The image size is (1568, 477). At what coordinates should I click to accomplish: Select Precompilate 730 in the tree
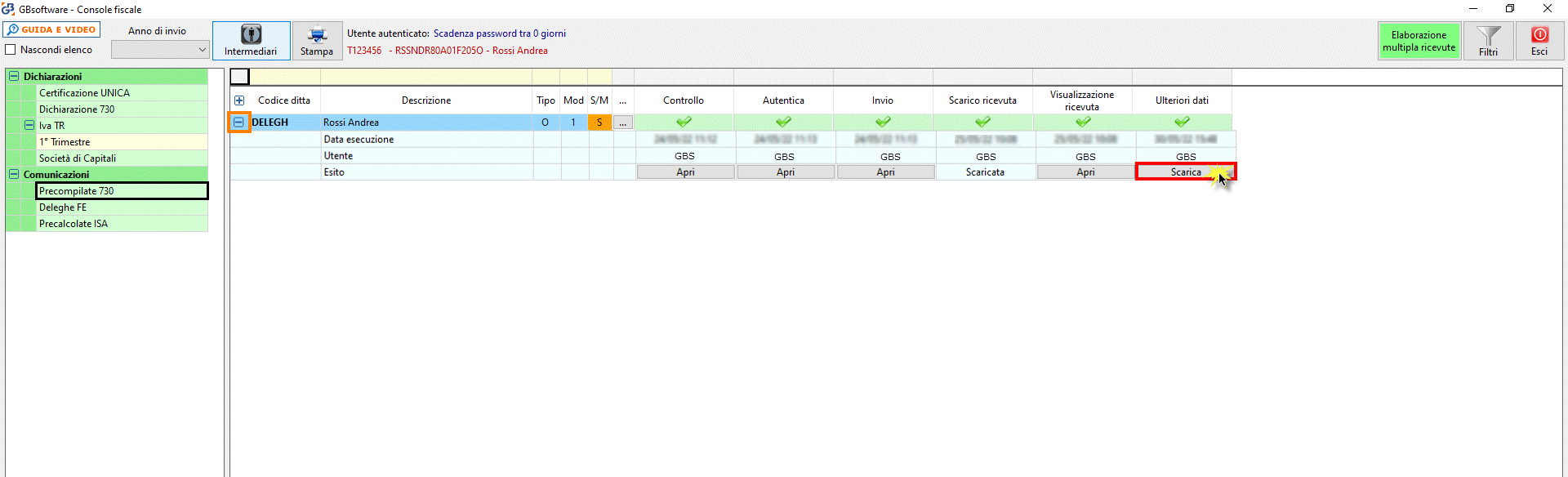(122, 191)
